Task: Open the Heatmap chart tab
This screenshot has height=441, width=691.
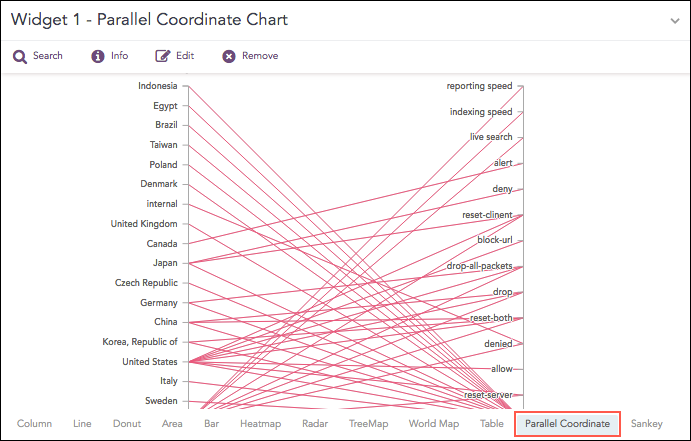Action: [x=260, y=424]
